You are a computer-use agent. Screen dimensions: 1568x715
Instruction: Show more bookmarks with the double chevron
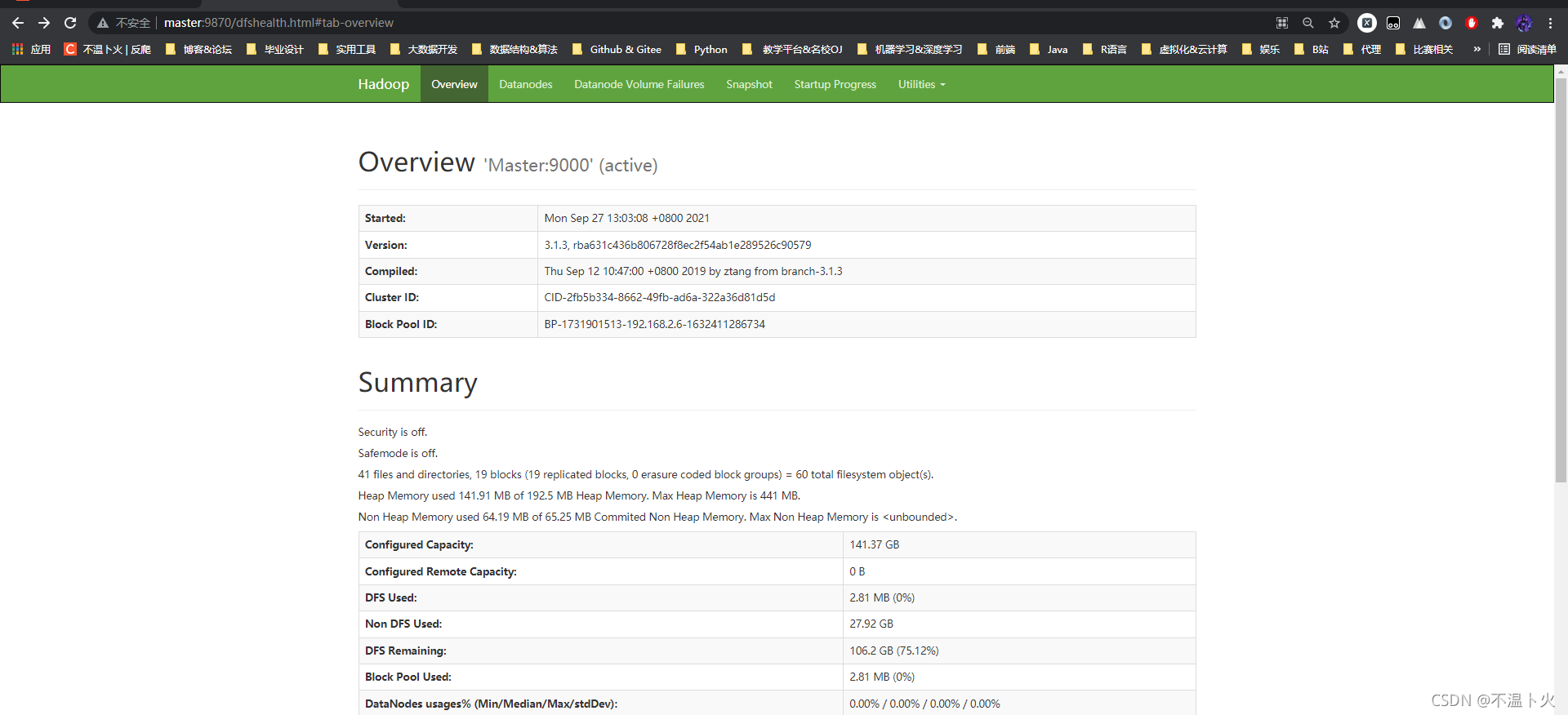[1477, 50]
